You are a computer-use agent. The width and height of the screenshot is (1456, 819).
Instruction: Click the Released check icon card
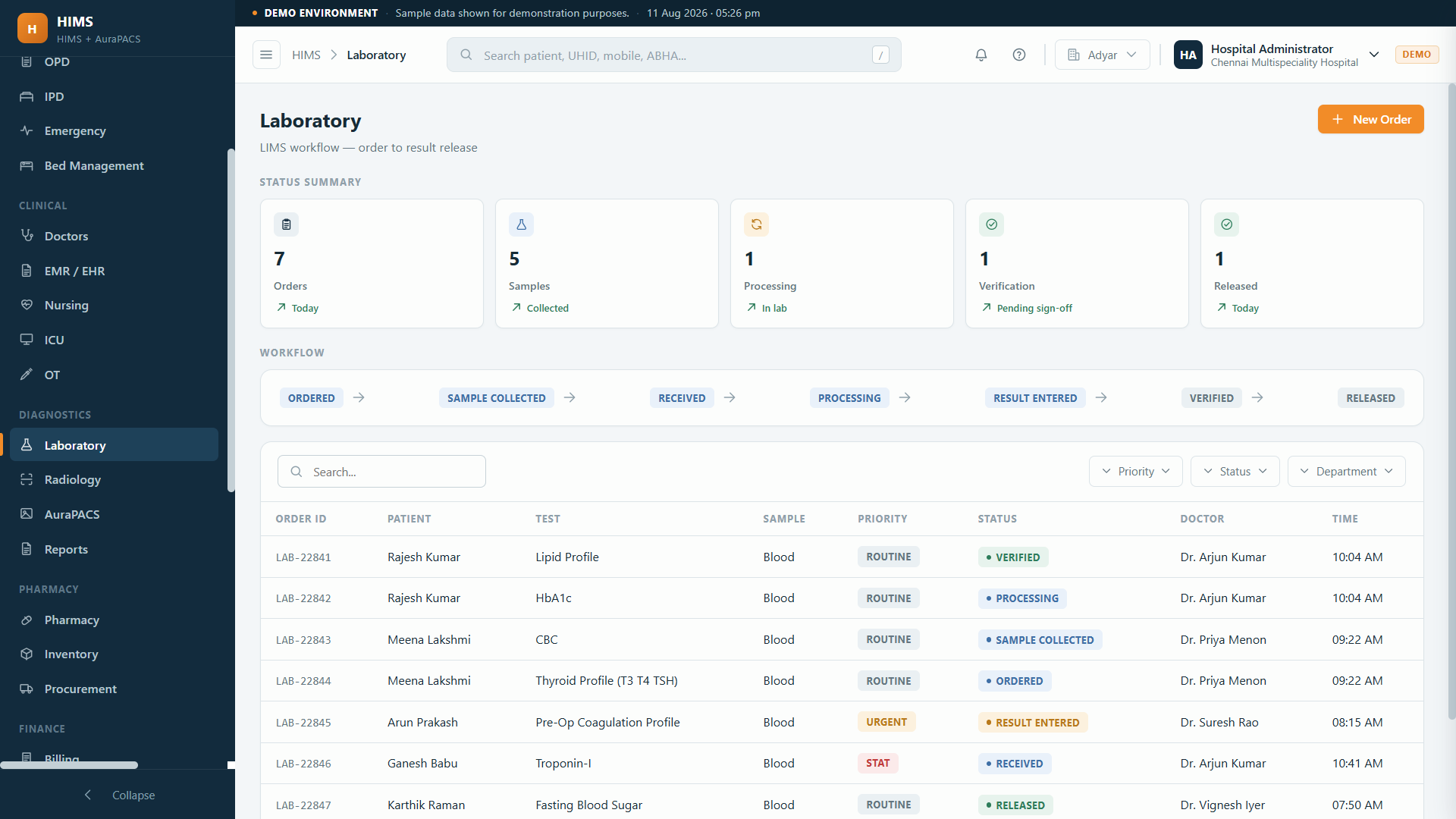coord(1226,224)
